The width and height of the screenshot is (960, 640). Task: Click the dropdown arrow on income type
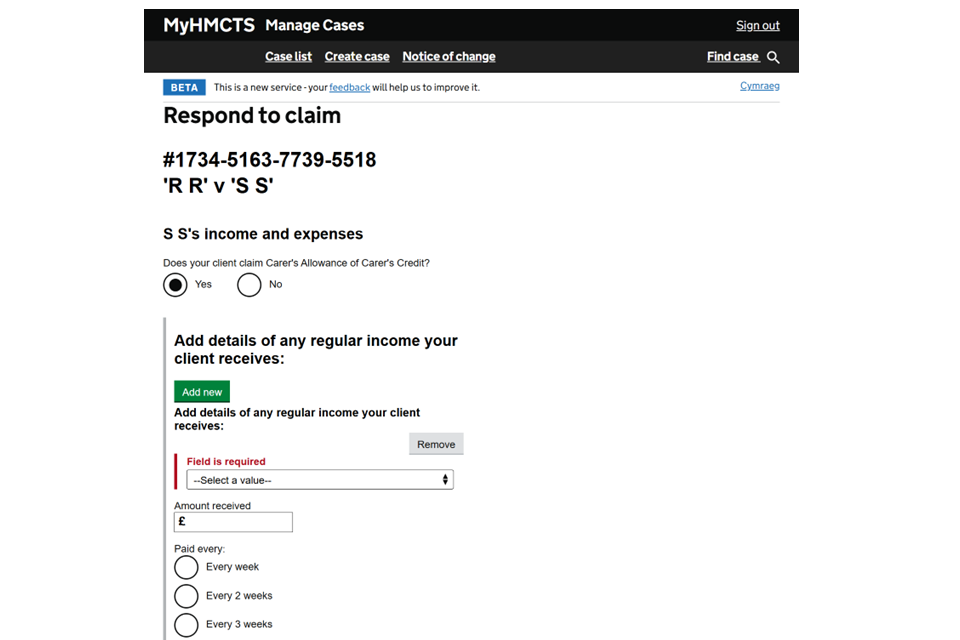coord(445,480)
